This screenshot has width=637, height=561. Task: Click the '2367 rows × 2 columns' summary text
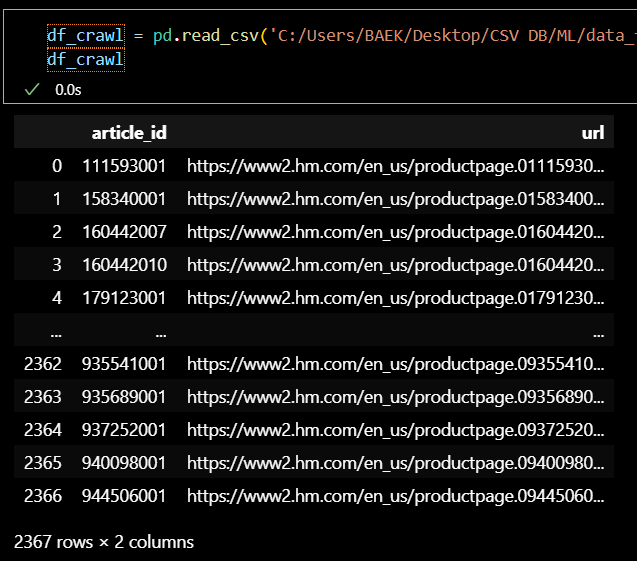tap(104, 542)
